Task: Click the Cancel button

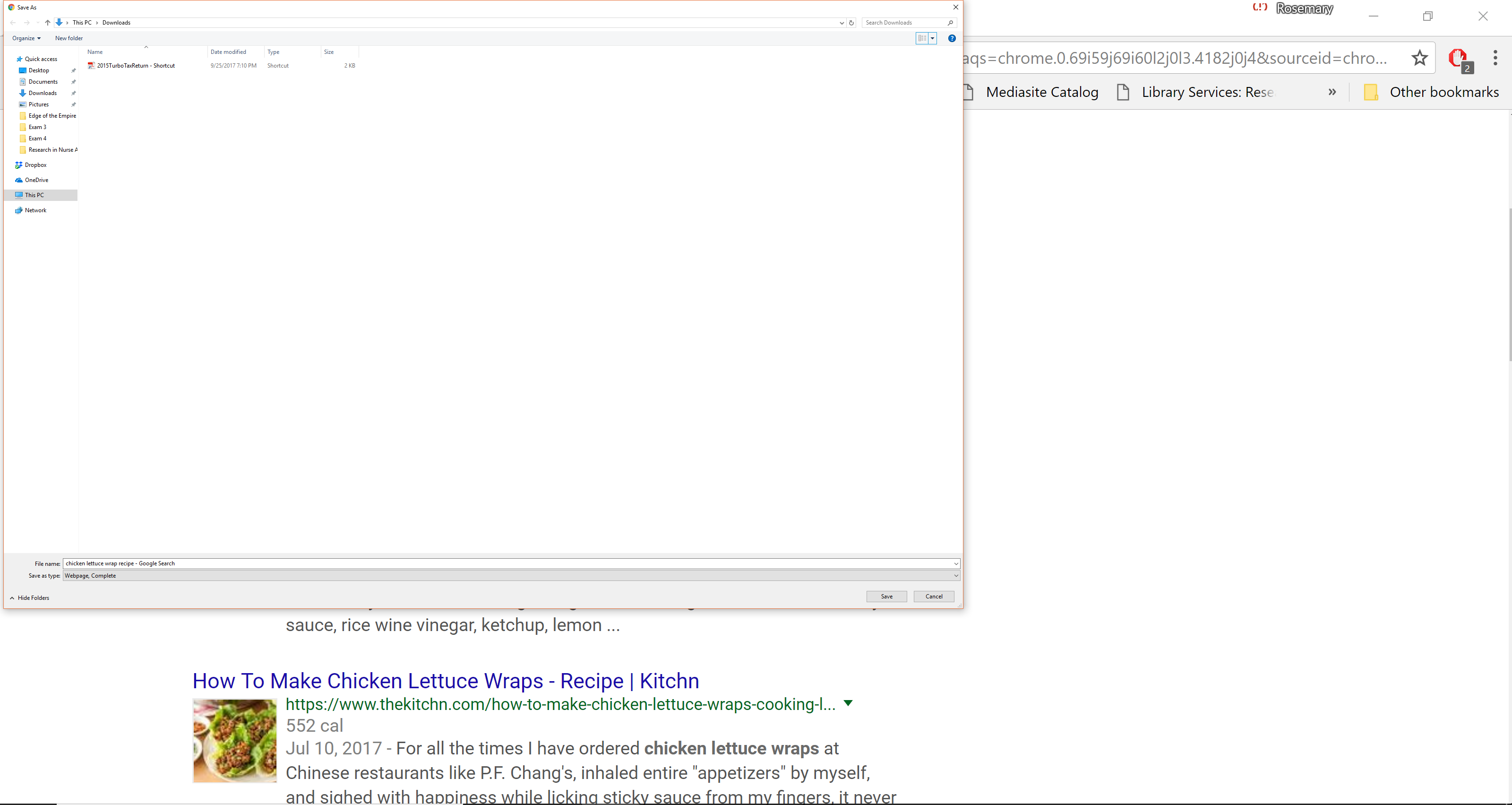Action: [933, 597]
